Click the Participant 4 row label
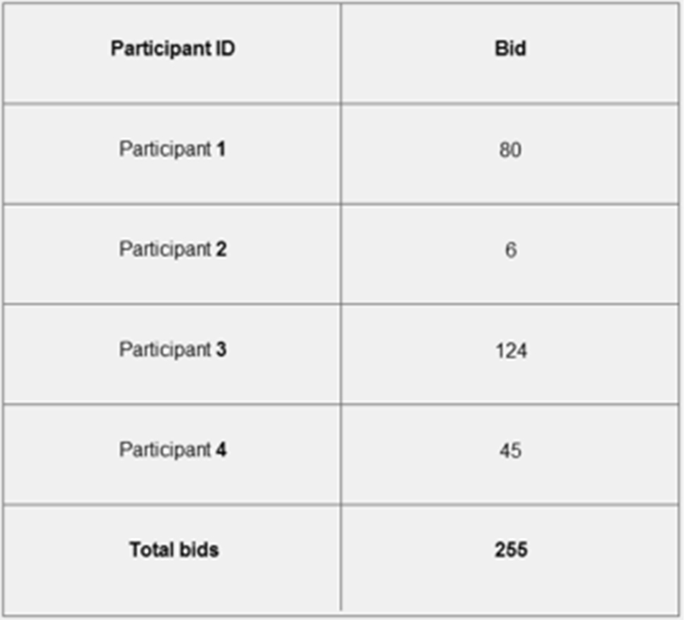The width and height of the screenshot is (685, 620). coord(173,450)
